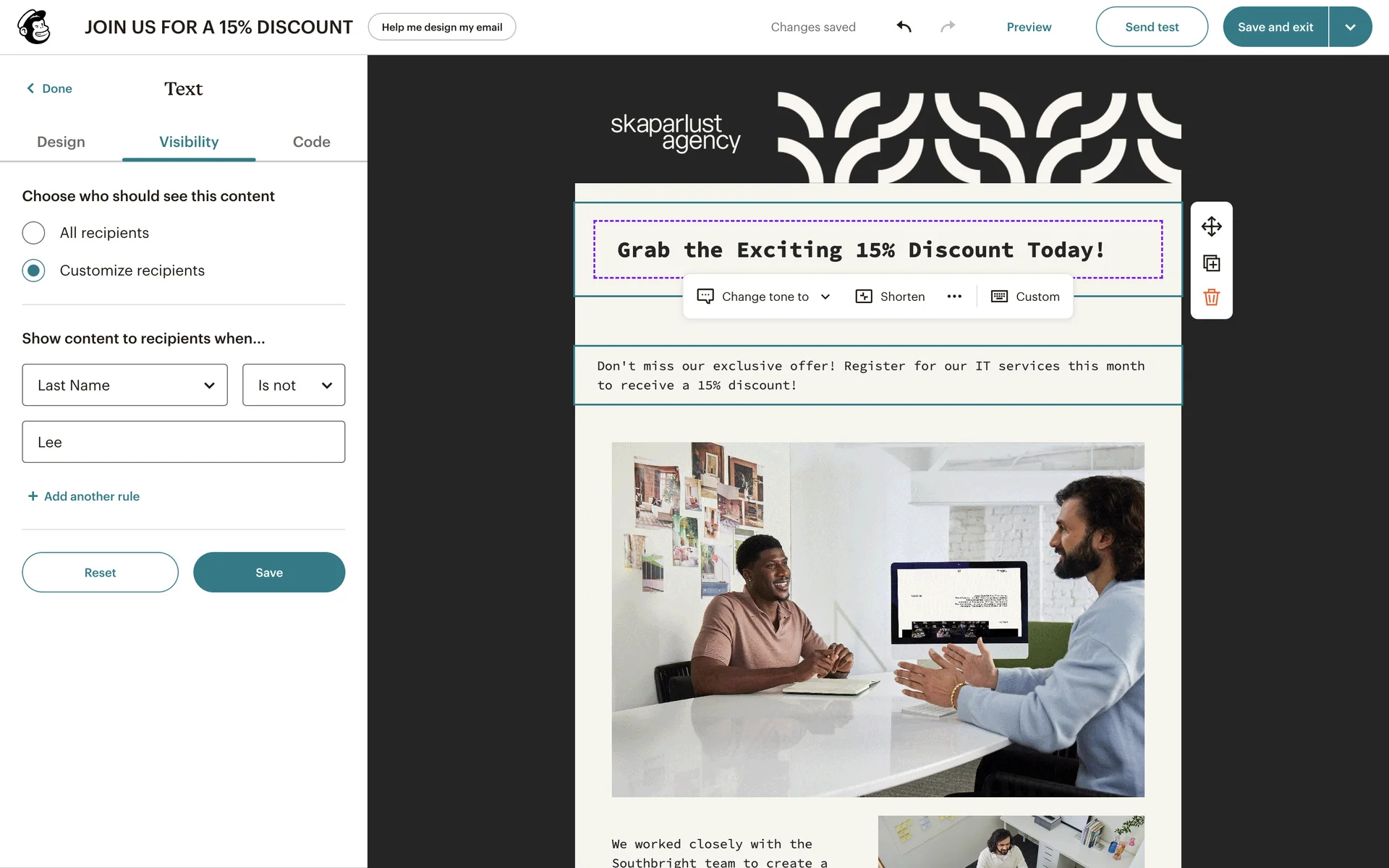Delete the block with the trash icon
Screen dimensions: 1389x868
[x=1211, y=297]
